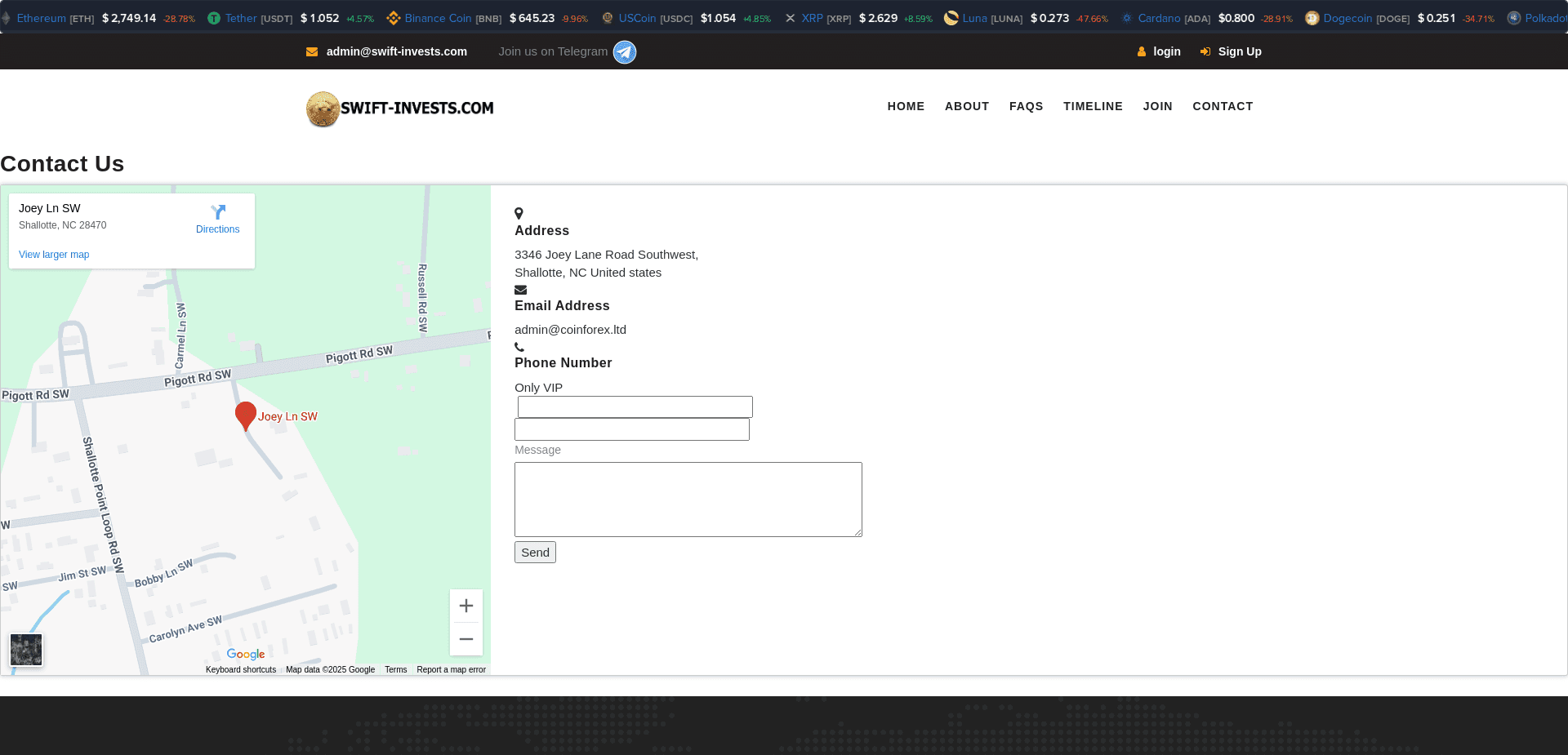This screenshot has width=1568, height=755.
Task: Click the Google logo on the map
Action: pyautogui.click(x=245, y=654)
